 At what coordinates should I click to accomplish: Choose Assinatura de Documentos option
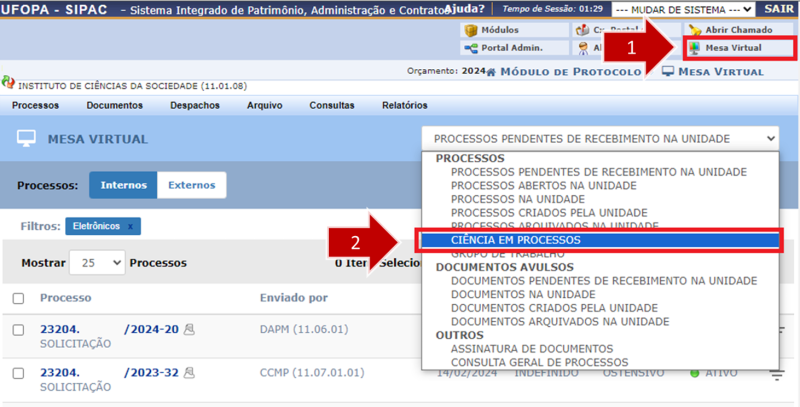pyautogui.click(x=532, y=349)
